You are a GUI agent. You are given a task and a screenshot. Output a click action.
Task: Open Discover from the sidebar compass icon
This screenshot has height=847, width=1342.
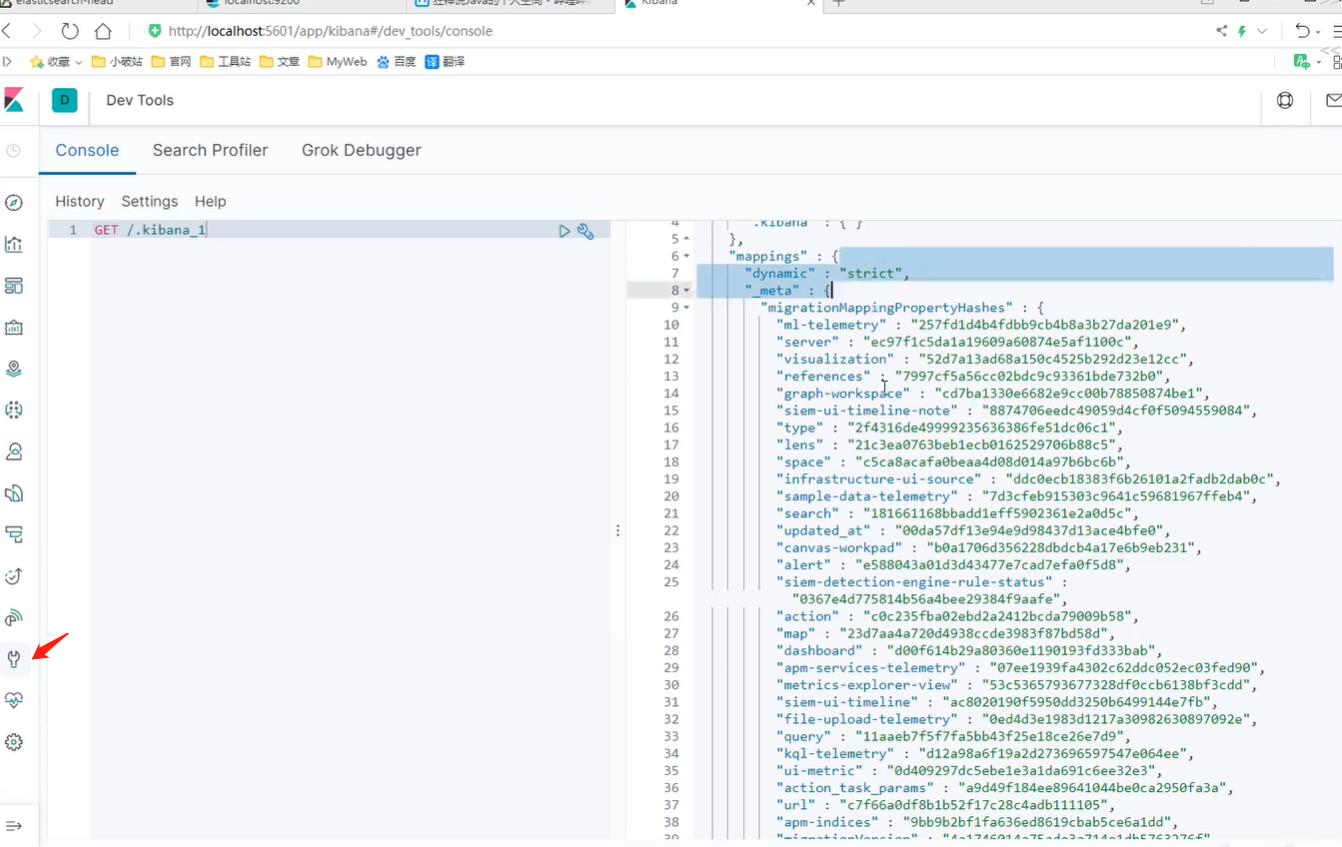(14, 203)
